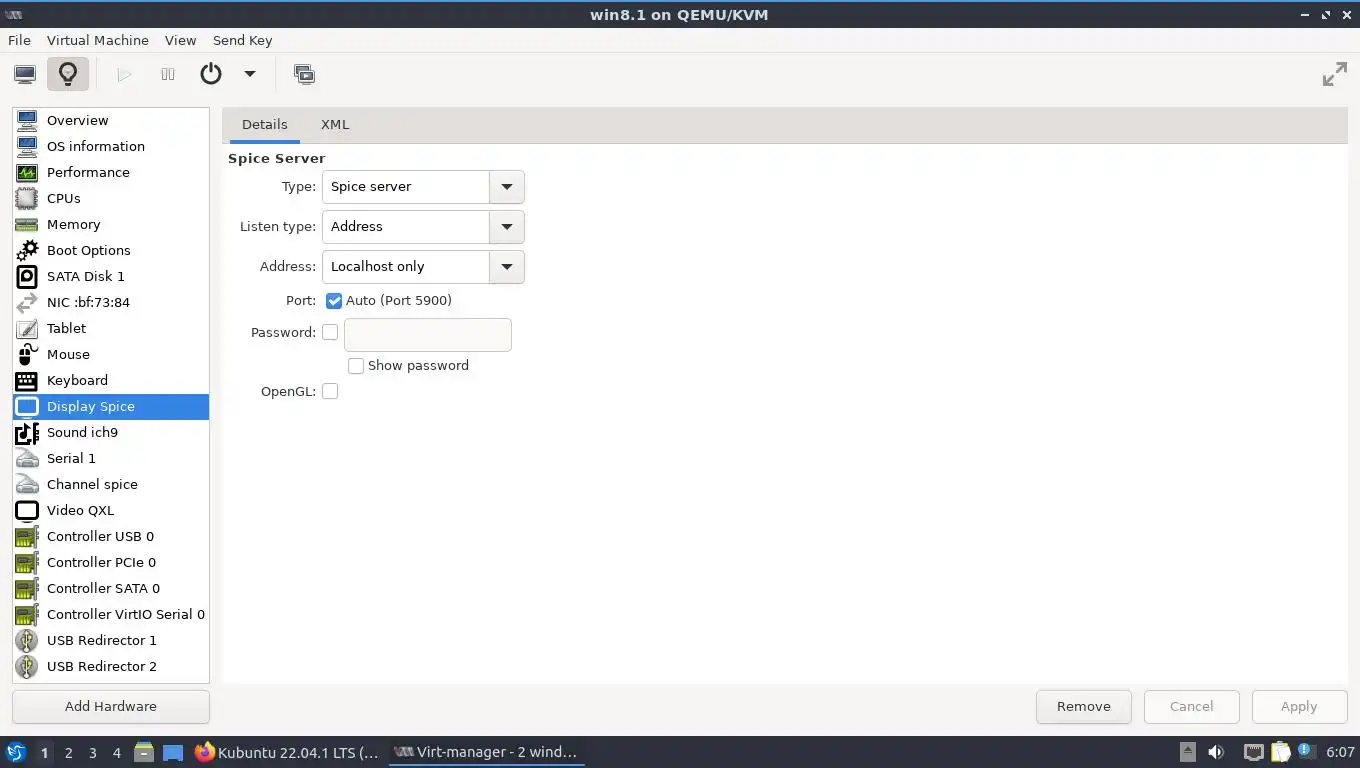This screenshot has width=1360, height=768.
Task: Select USB Redirector 2 entry
Action: coord(111,666)
